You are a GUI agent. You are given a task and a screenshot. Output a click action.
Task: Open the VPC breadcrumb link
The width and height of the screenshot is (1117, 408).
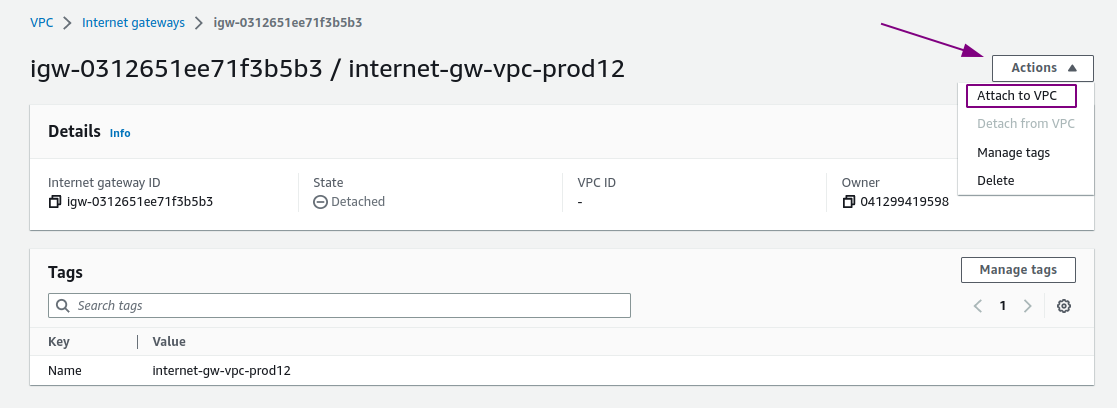click(41, 23)
